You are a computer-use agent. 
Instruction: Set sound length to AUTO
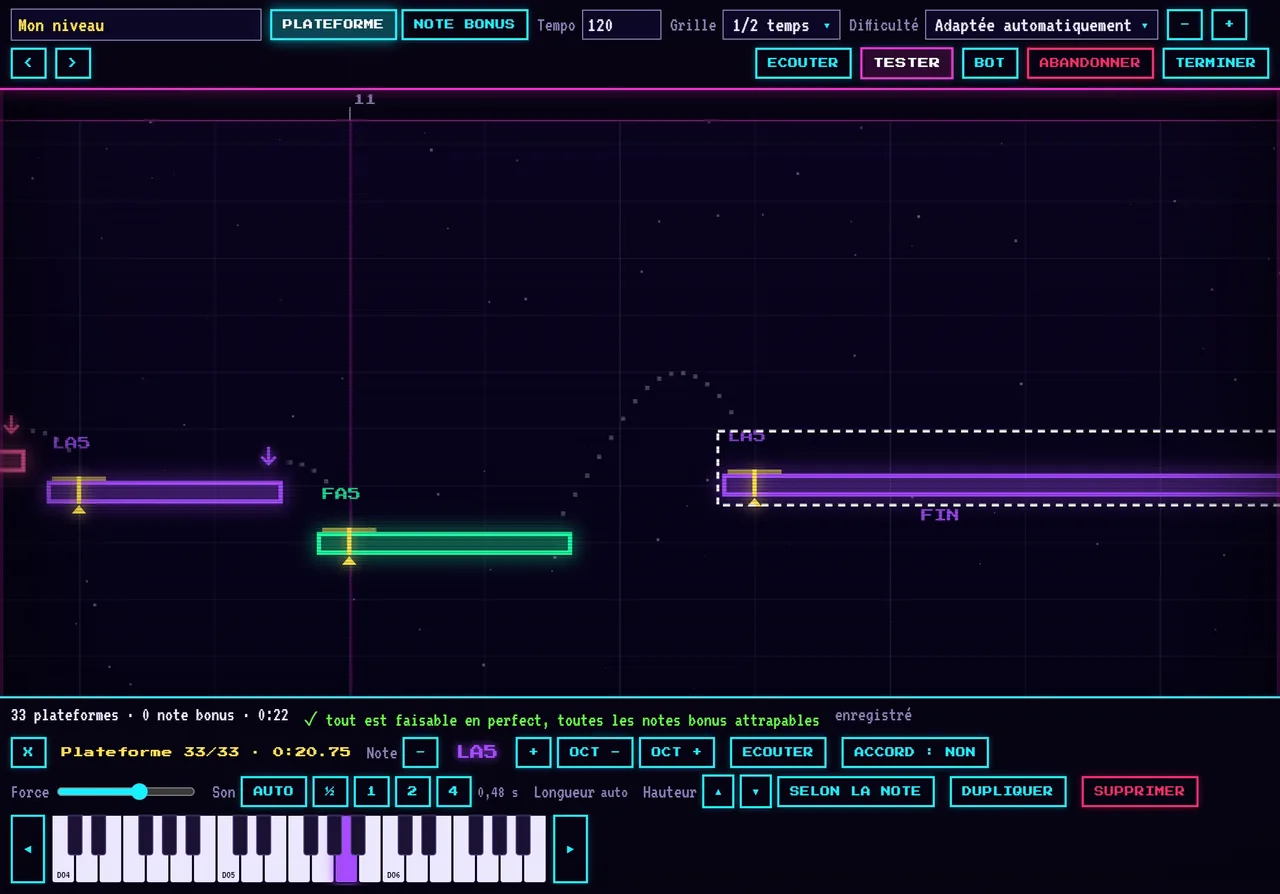coord(273,791)
